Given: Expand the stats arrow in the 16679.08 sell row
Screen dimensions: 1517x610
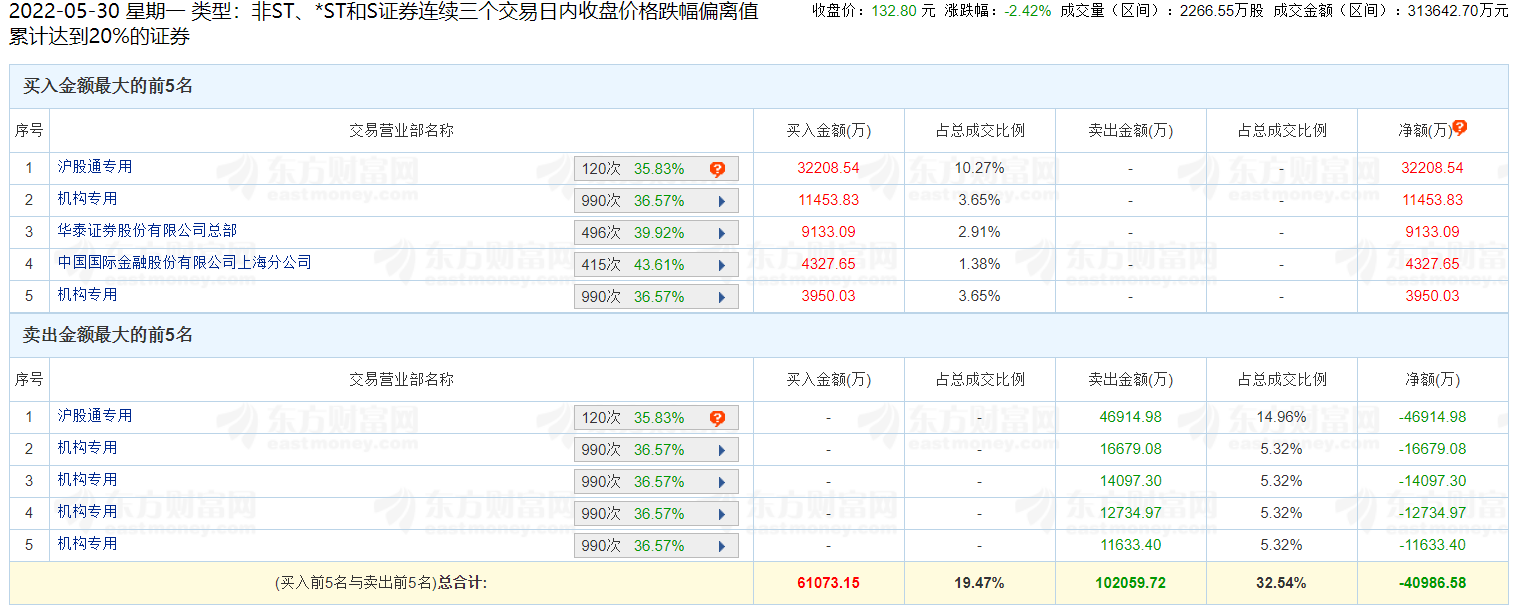Looking at the screenshot, I should pyautogui.click(x=721, y=450).
